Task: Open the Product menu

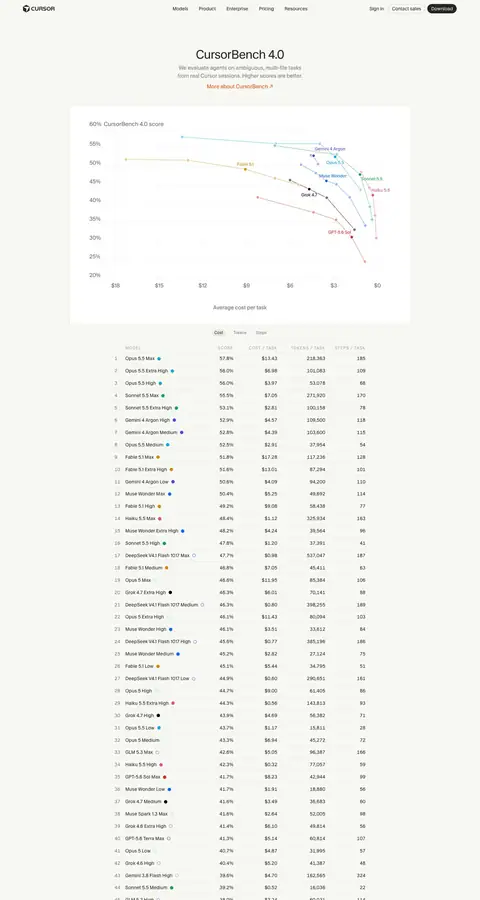Action: pyautogui.click(x=207, y=9)
